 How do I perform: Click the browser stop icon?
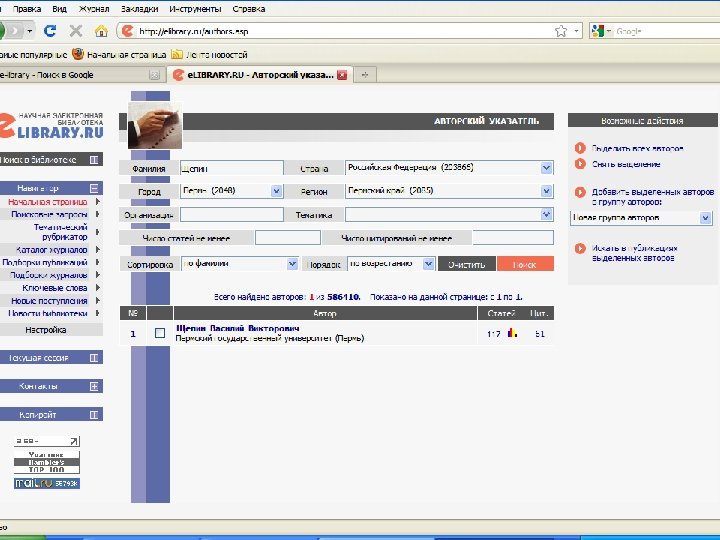pyautogui.click(x=75, y=31)
